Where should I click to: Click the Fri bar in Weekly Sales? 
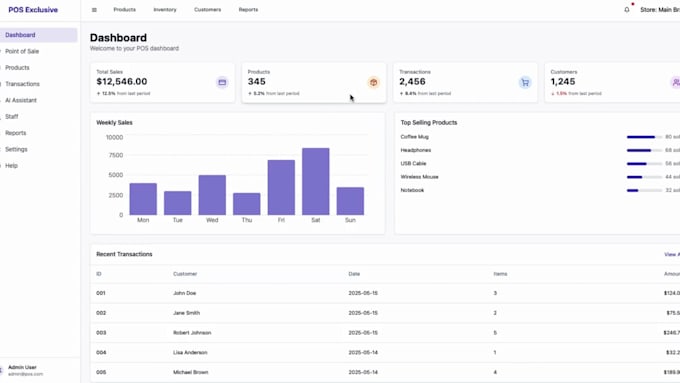coord(281,187)
